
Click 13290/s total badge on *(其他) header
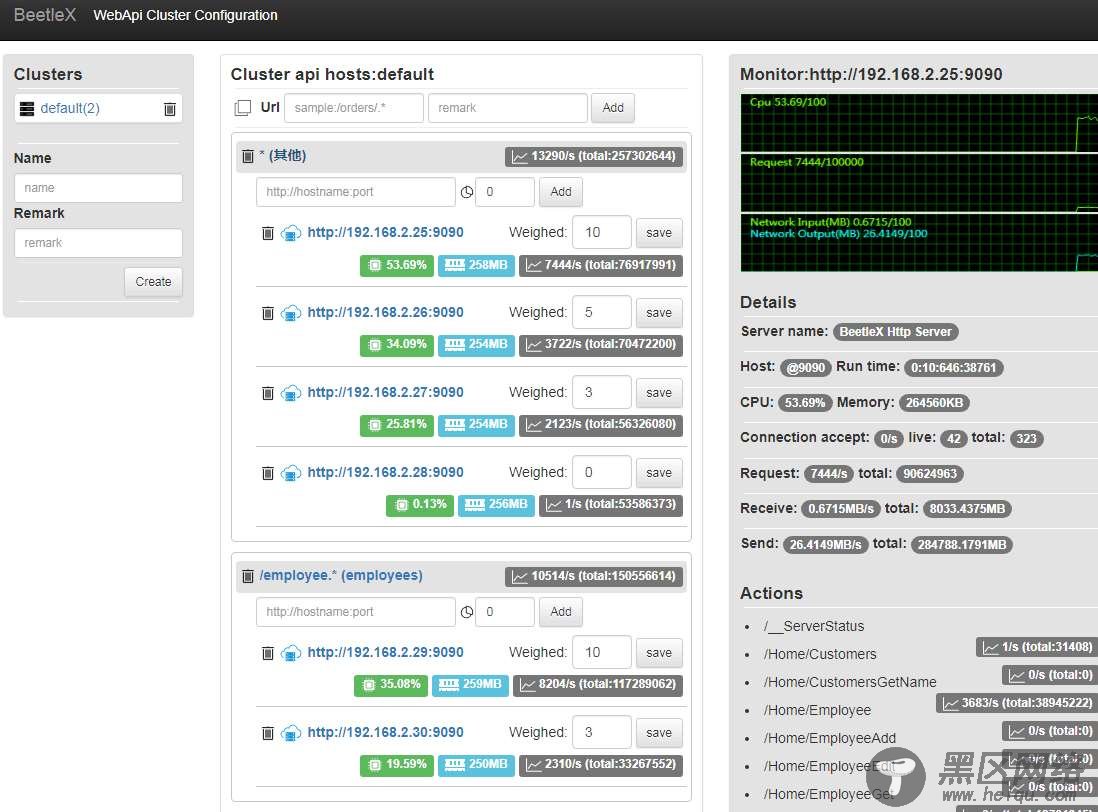click(594, 156)
